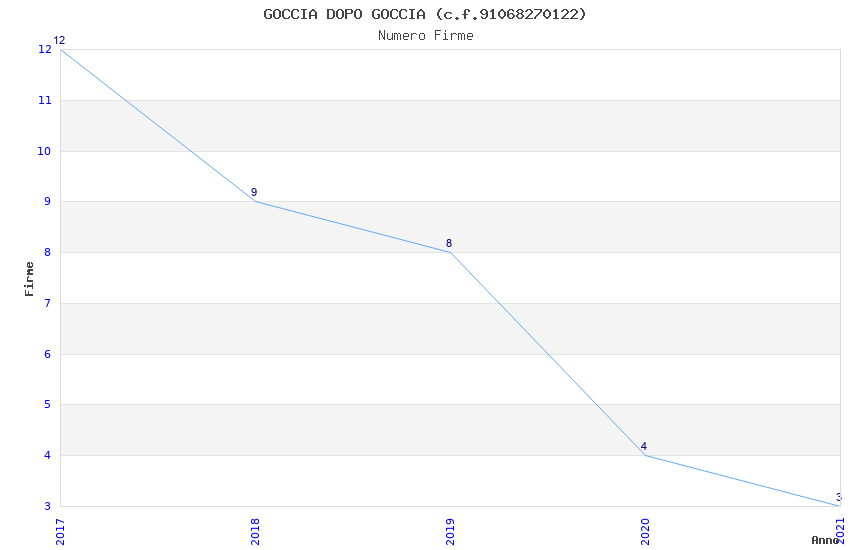Click the Firme vertical axis label
850x550 pixels.
point(29,279)
